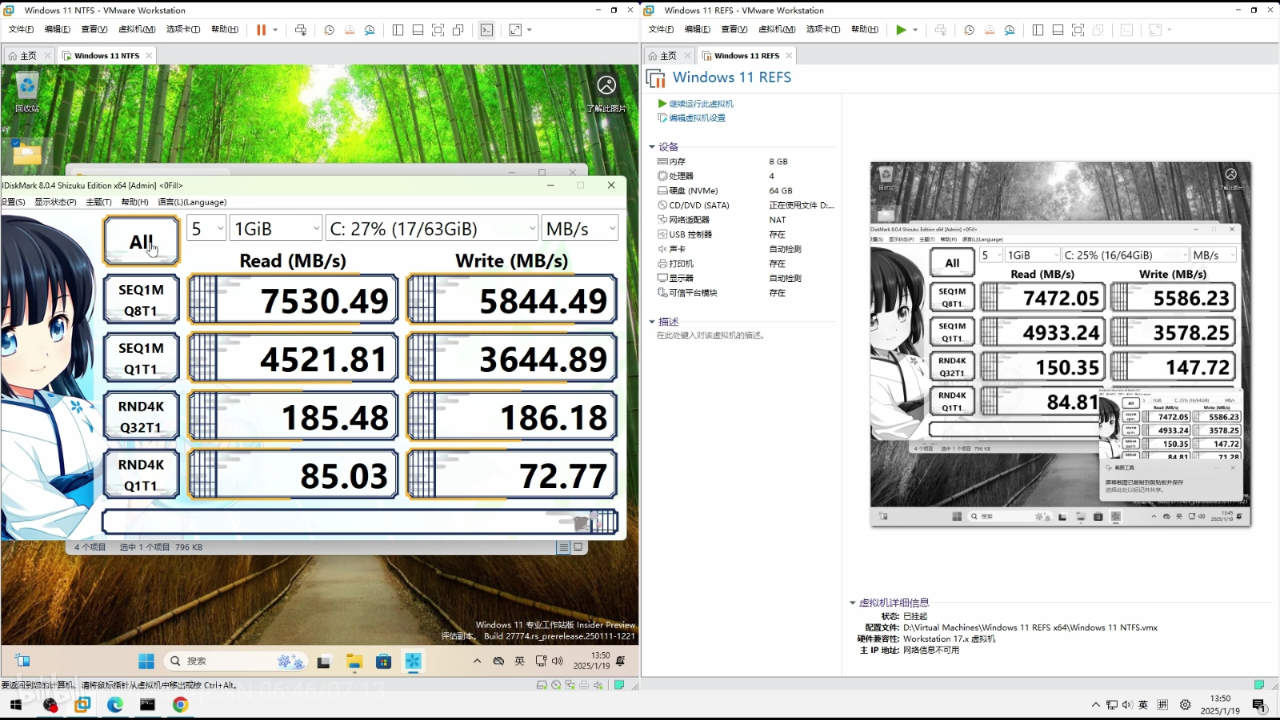
Task: Open the drive dropdown showing C: 27%
Action: pos(432,229)
